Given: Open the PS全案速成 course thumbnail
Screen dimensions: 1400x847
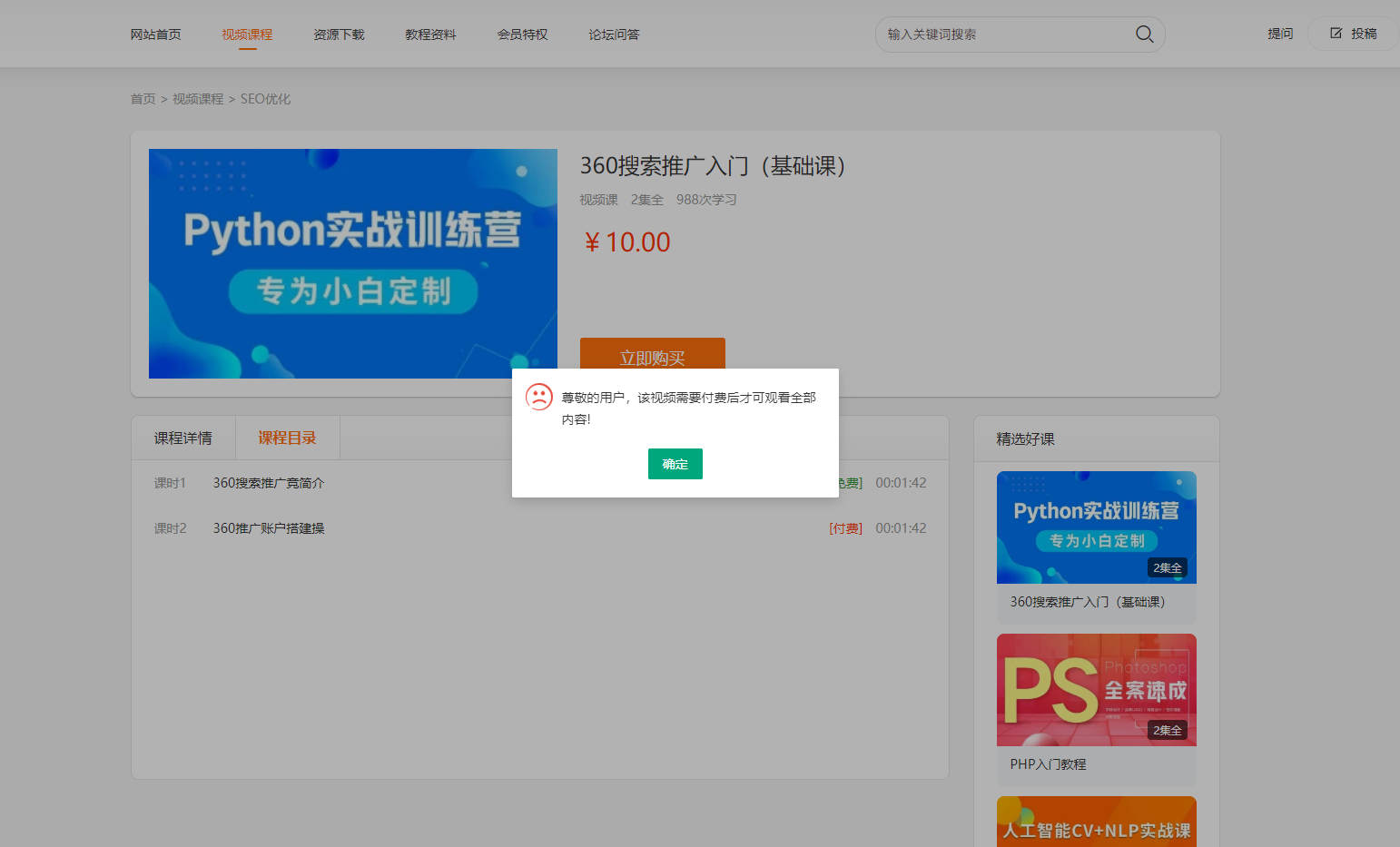Looking at the screenshot, I should (x=1096, y=690).
